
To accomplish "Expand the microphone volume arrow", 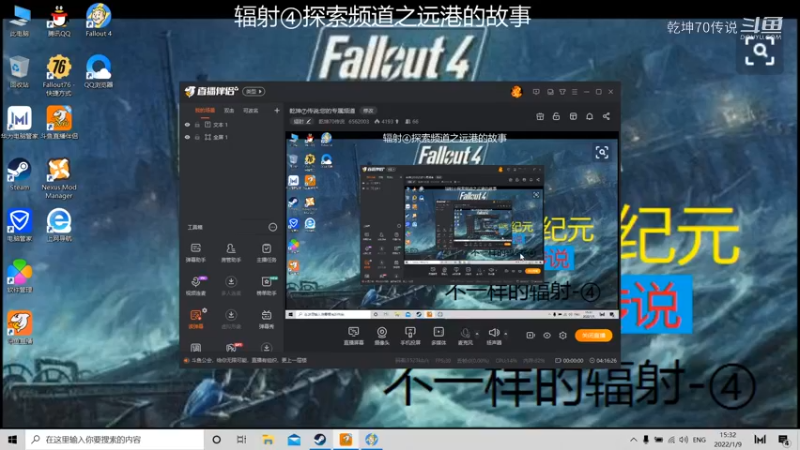I will click(477, 334).
